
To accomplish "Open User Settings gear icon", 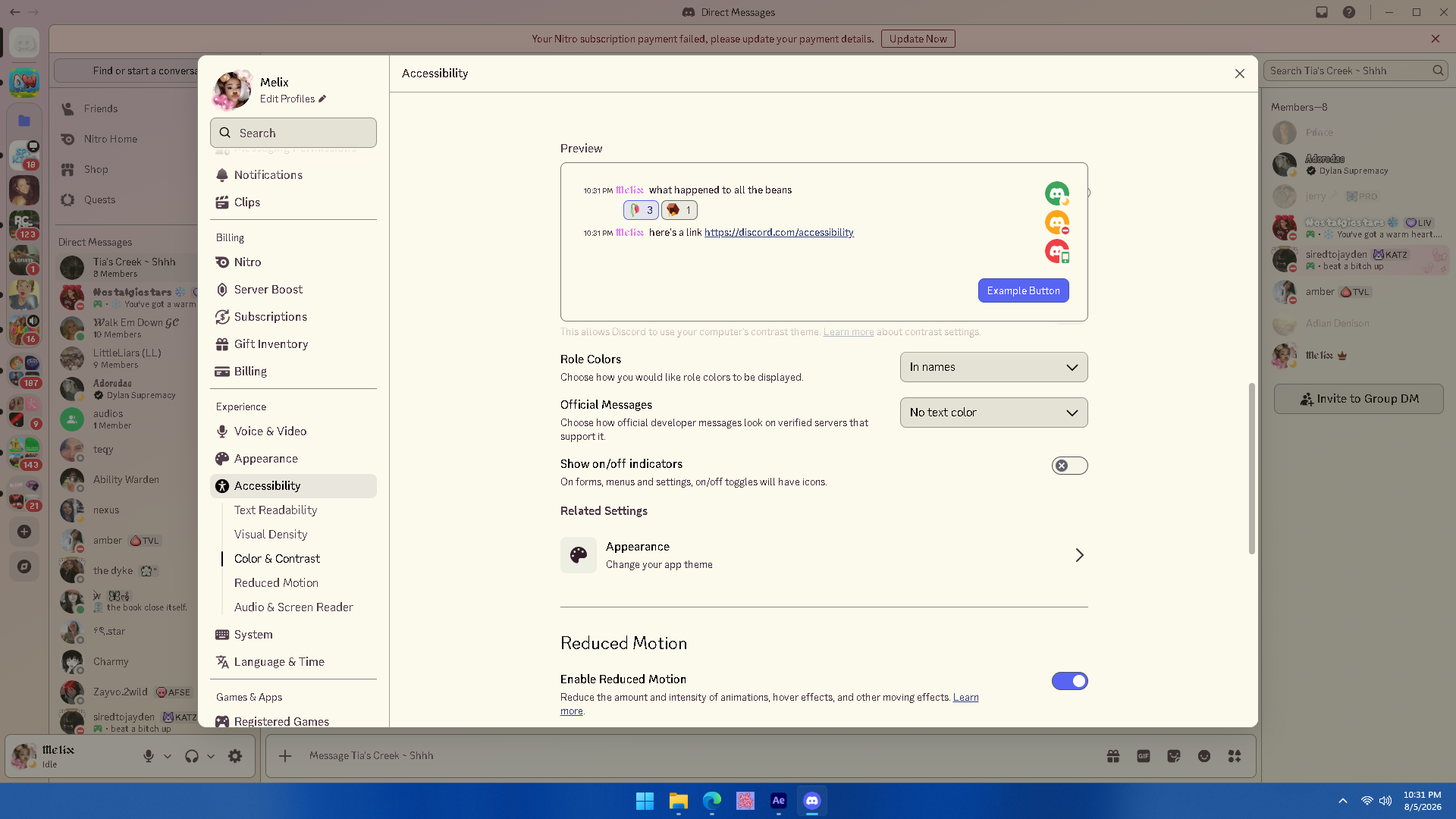I will tap(235, 756).
